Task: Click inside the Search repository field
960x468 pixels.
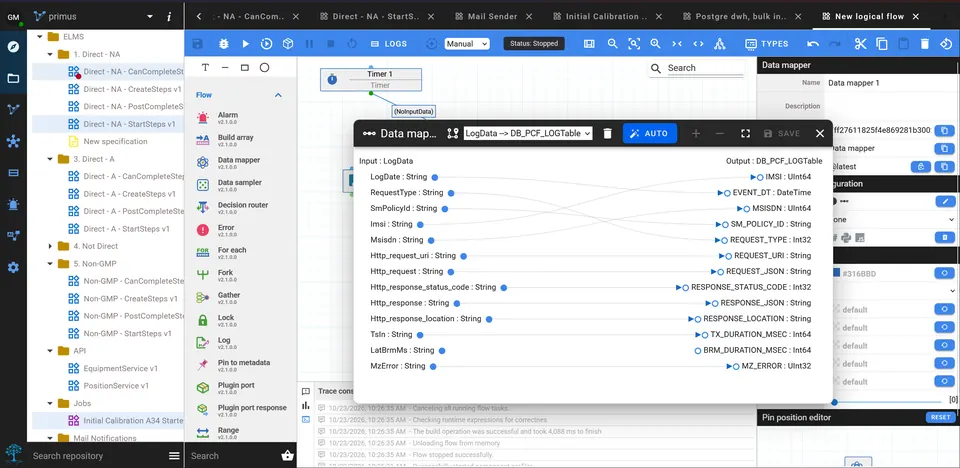Action: click(x=98, y=456)
